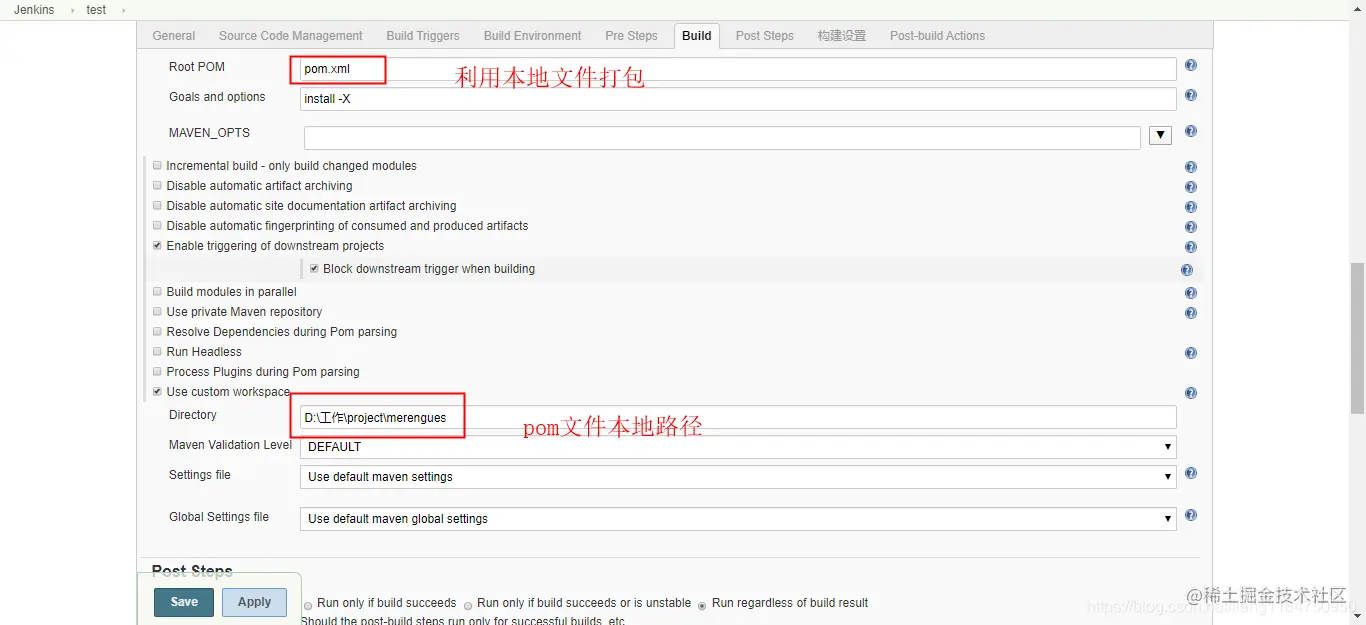Screen dimensions: 1366x625
Task: Open help for Settings file dropdown
Action: coord(1191,474)
